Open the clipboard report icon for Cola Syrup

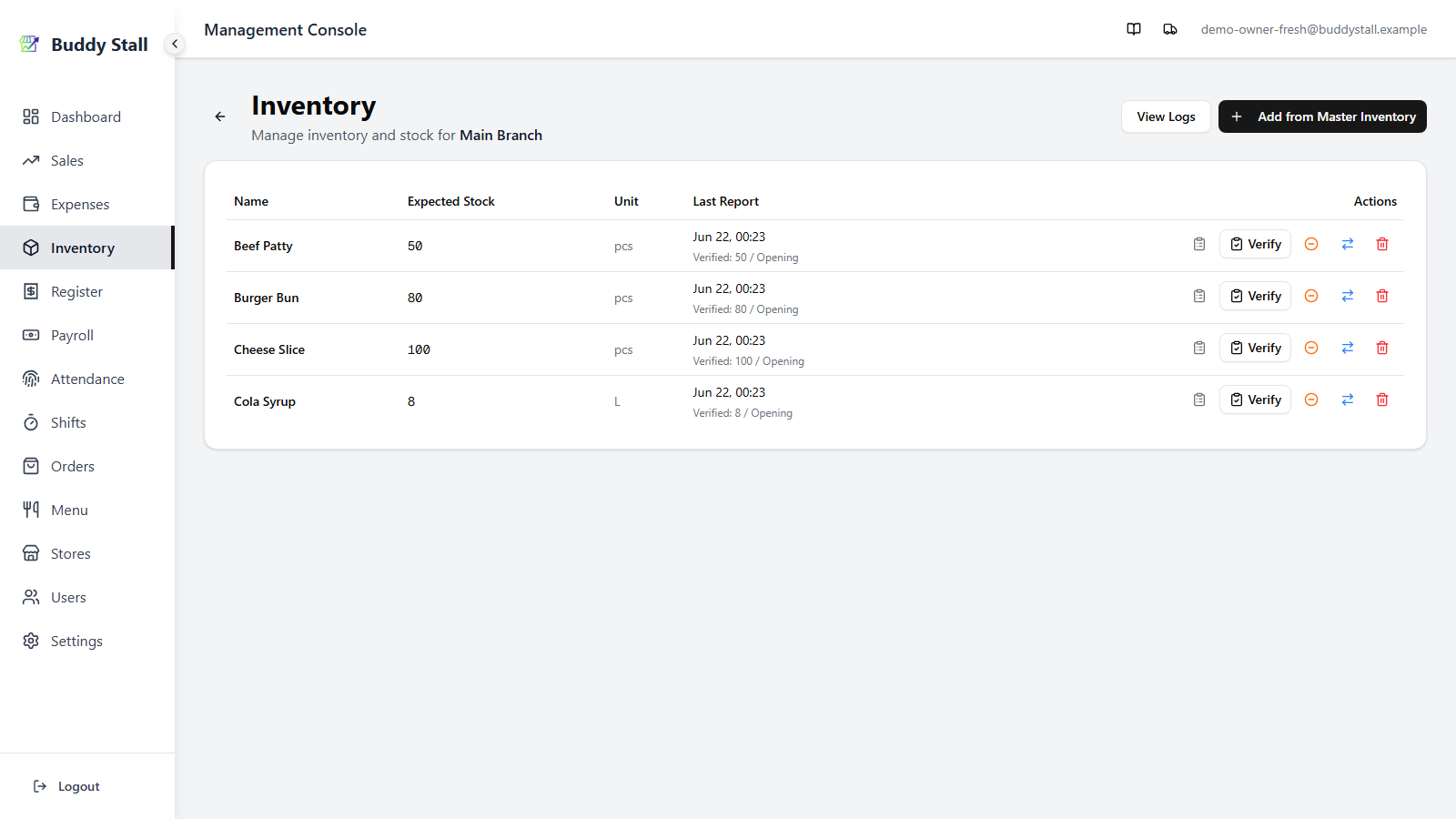pos(1199,399)
